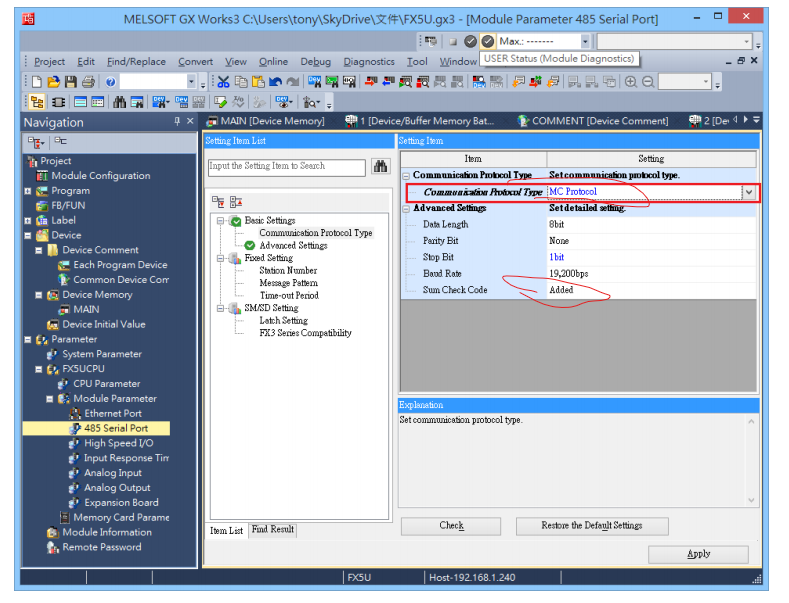Expand the Program node in Navigation
Screen dimensions: 789x603
28,191
